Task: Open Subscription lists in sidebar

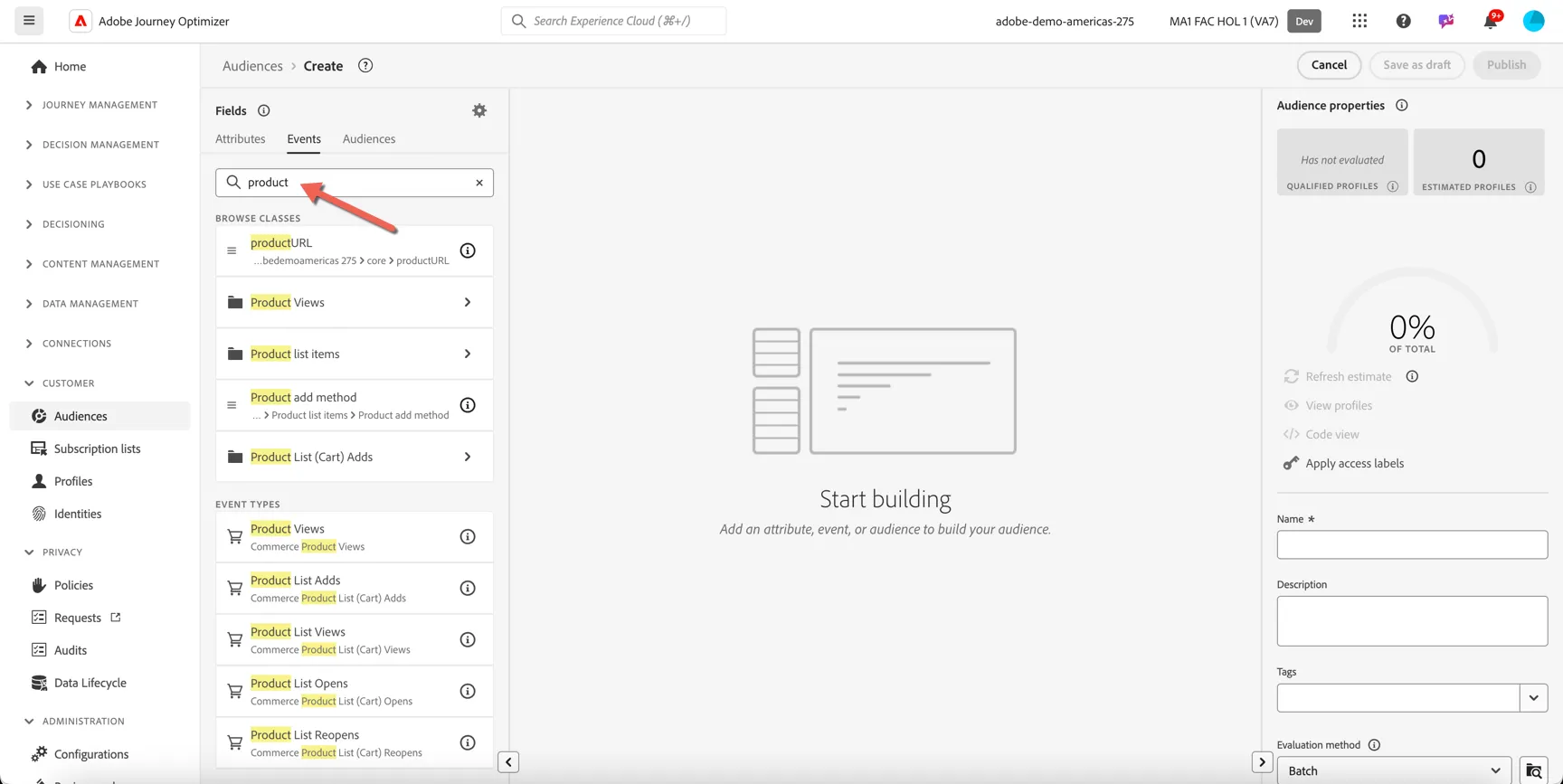Action: coord(97,449)
